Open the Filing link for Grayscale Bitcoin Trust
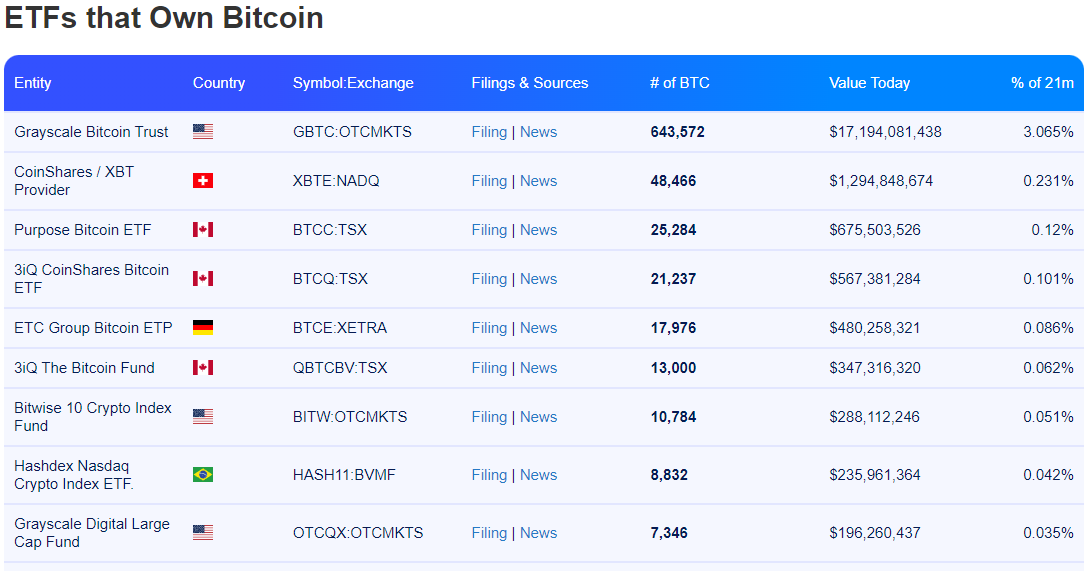Screen dimensions: 1087x571 pyautogui.click(x=489, y=132)
